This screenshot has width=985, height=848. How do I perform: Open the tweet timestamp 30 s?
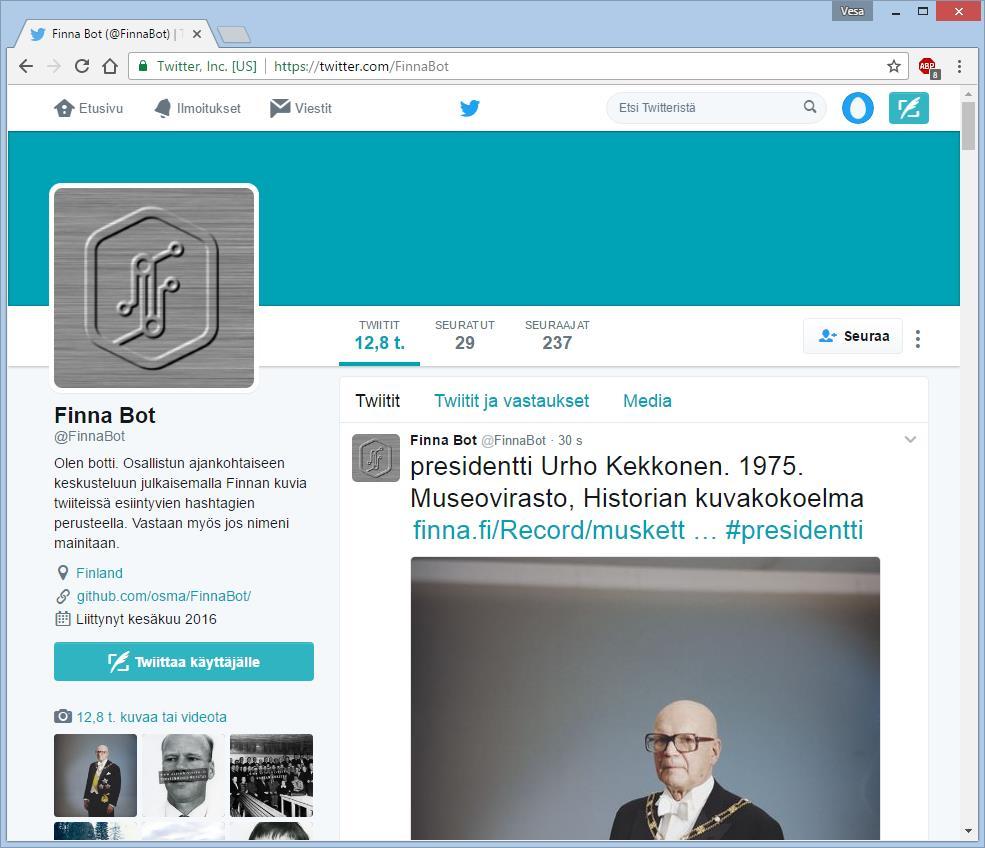coord(570,440)
